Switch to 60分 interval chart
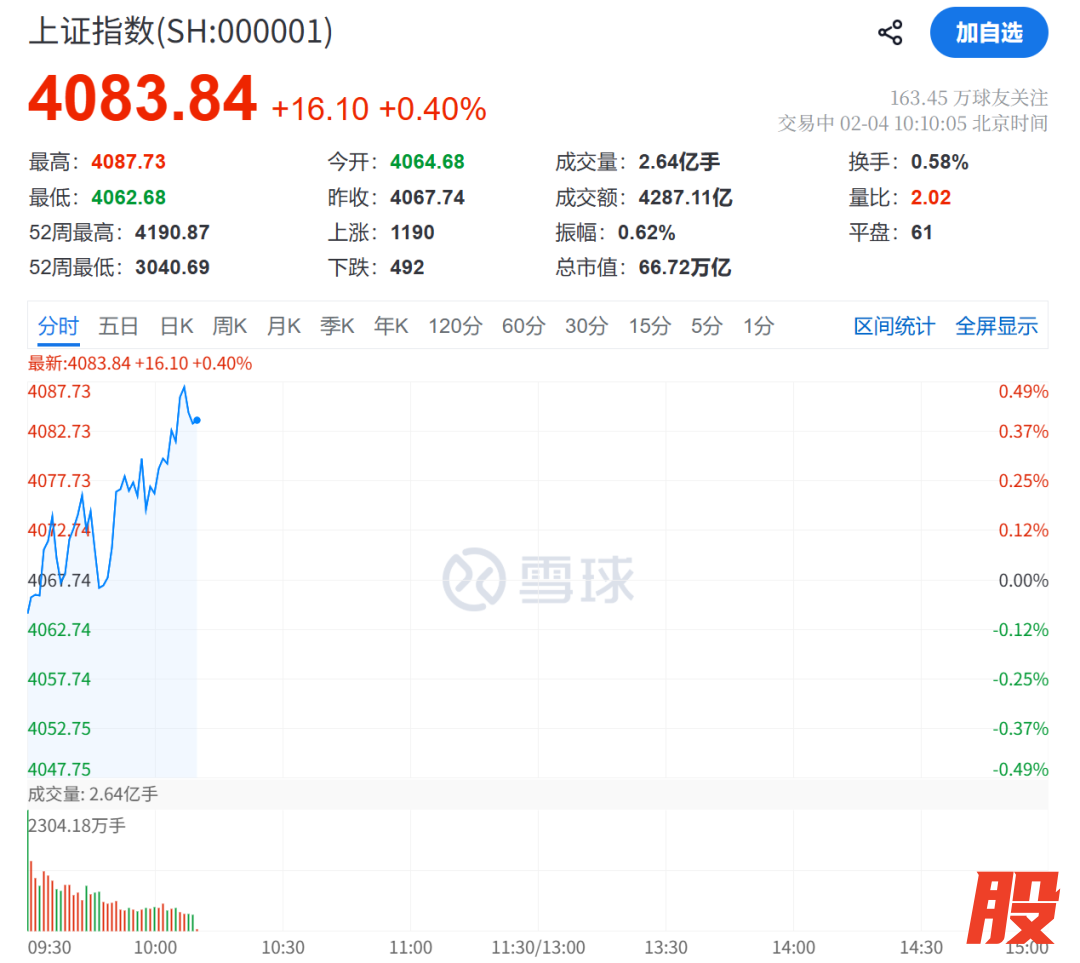Viewport: 1080px width, 963px height. click(x=523, y=326)
